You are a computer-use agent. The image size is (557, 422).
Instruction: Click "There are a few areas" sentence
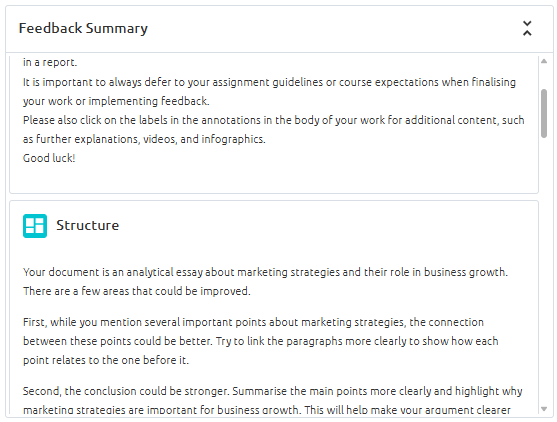(x=137, y=291)
